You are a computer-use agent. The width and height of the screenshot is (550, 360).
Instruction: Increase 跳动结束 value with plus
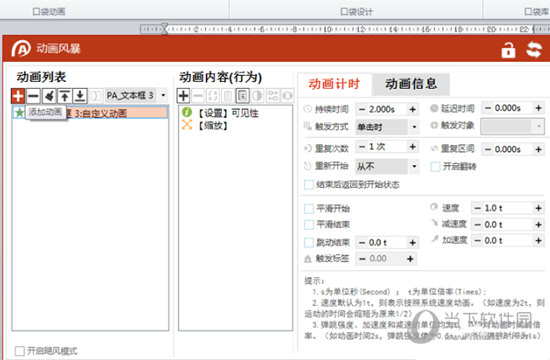(x=412, y=242)
